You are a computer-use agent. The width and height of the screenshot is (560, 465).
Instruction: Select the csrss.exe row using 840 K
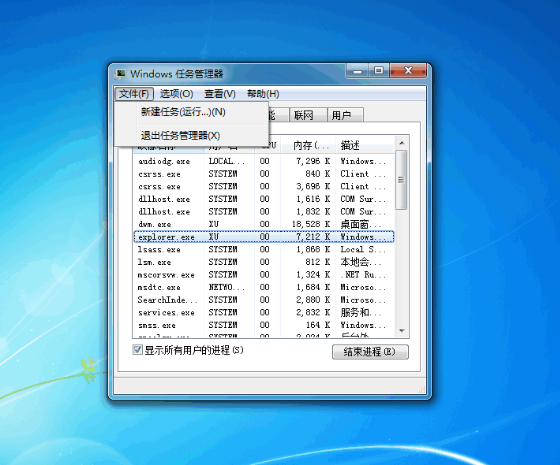pos(264,174)
